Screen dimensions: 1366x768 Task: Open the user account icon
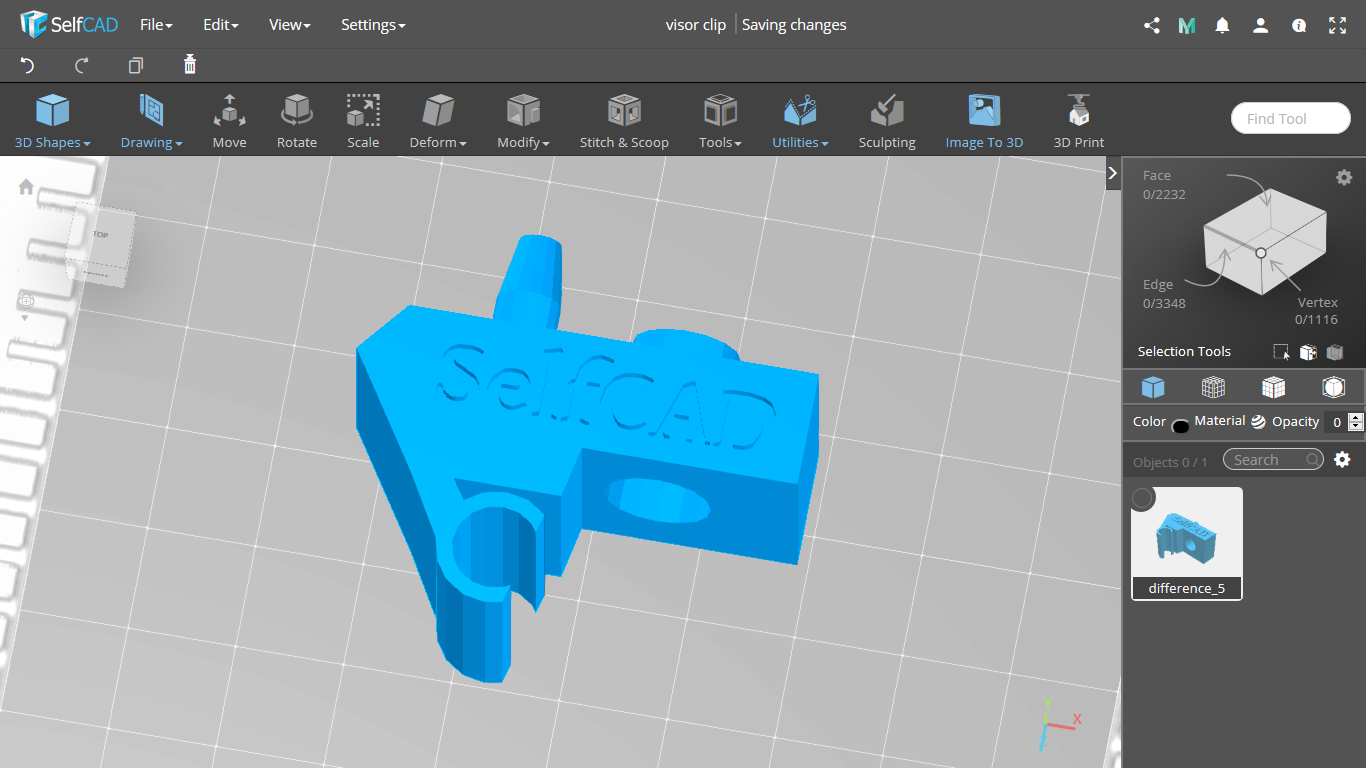[x=1260, y=25]
